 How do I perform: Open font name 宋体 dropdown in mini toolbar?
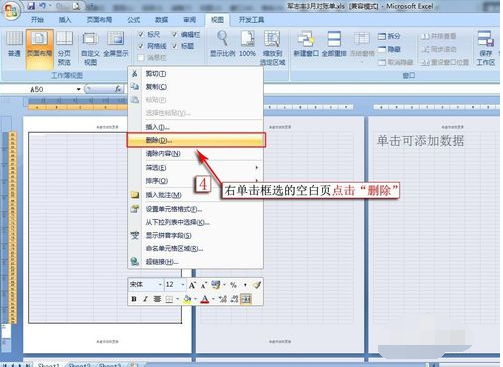click(x=160, y=285)
